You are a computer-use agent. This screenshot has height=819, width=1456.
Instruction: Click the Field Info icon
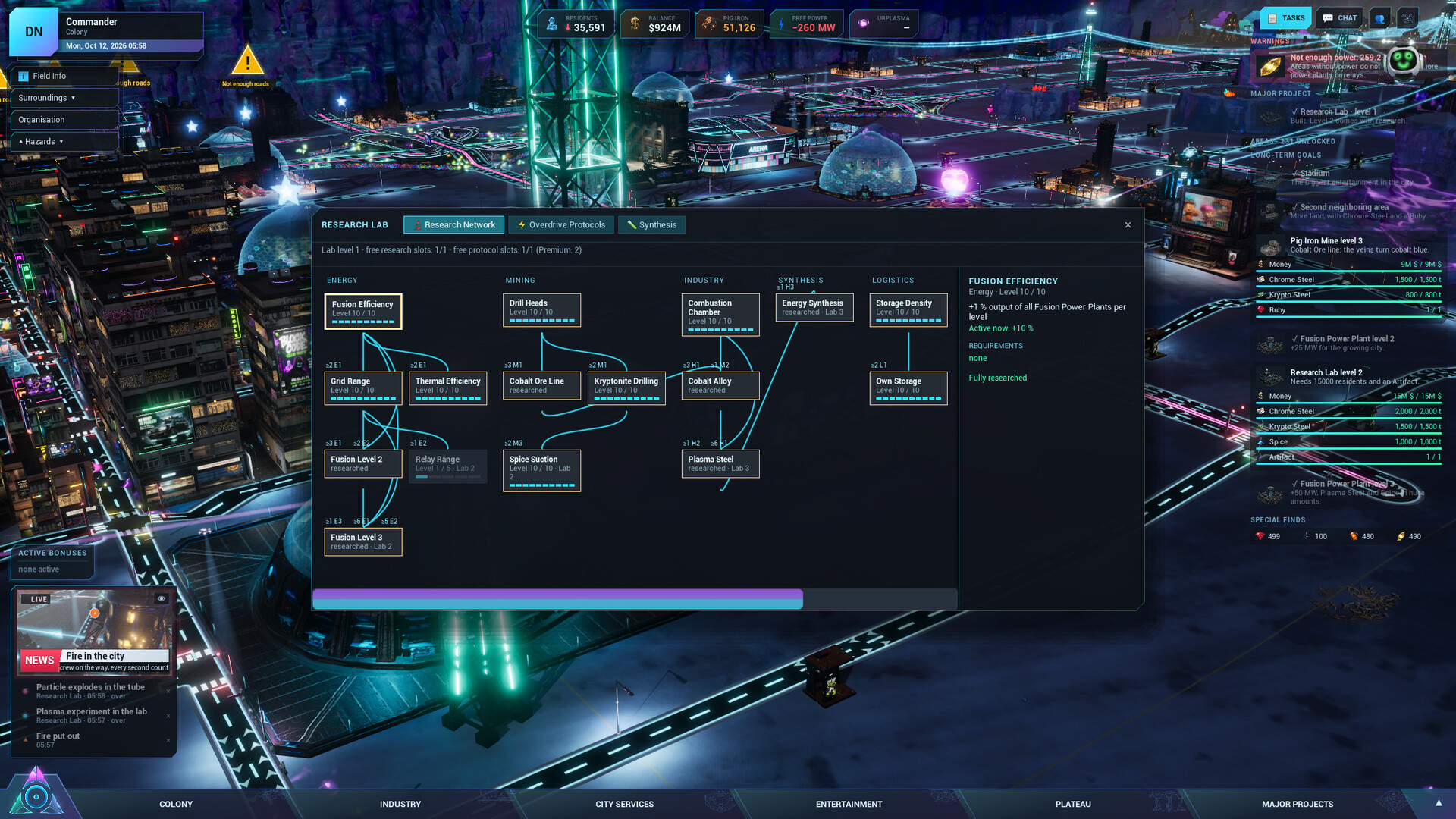(x=24, y=77)
